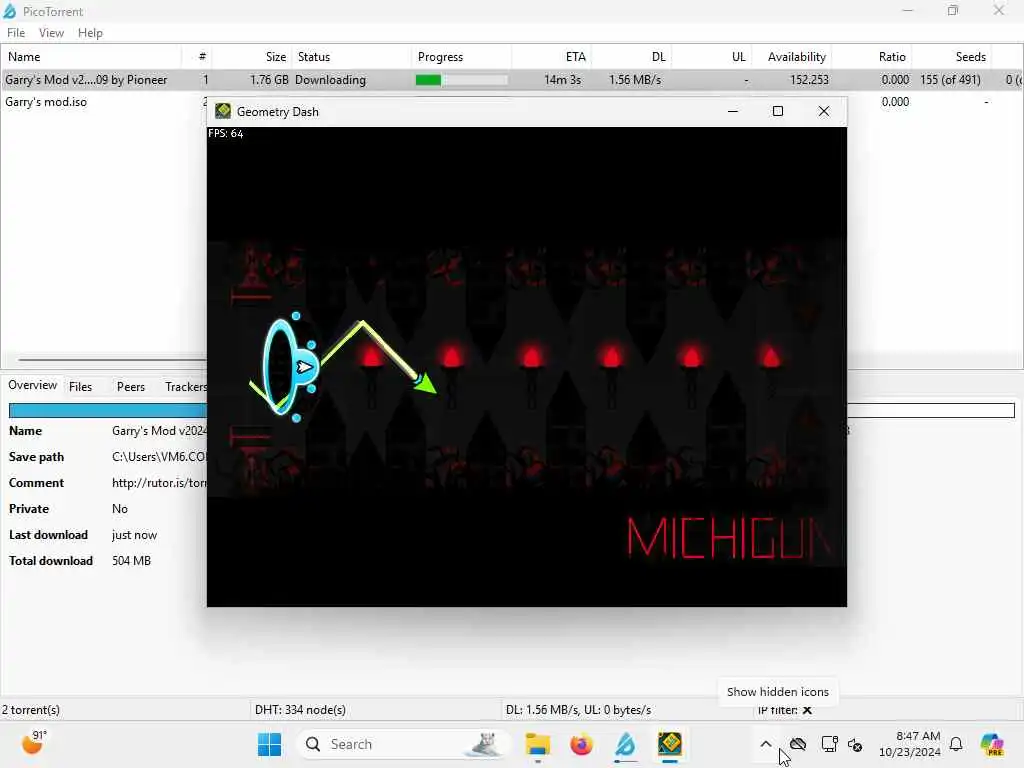This screenshot has width=1024, height=768.
Task: Click the OneDrive cloud tray icon
Action: [797, 744]
